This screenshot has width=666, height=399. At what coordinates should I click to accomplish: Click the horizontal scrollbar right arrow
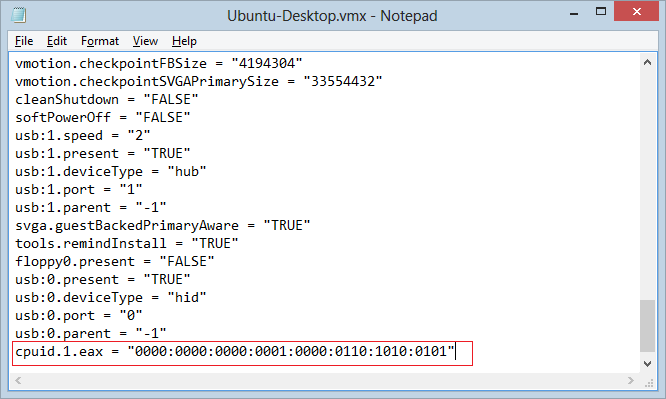coord(631,380)
